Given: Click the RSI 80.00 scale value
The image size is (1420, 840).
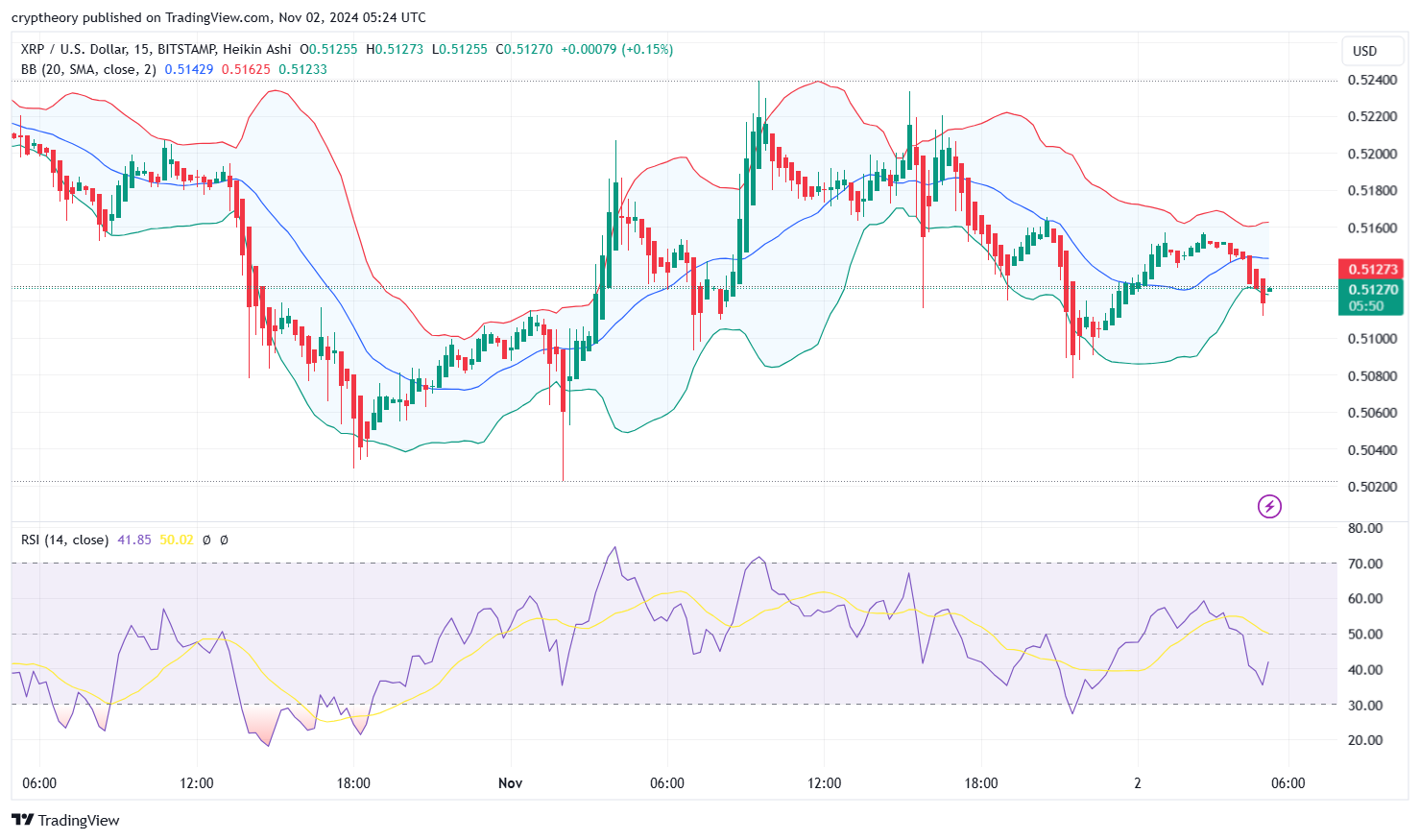Looking at the screenshot, I should (x=1365, y=528).
